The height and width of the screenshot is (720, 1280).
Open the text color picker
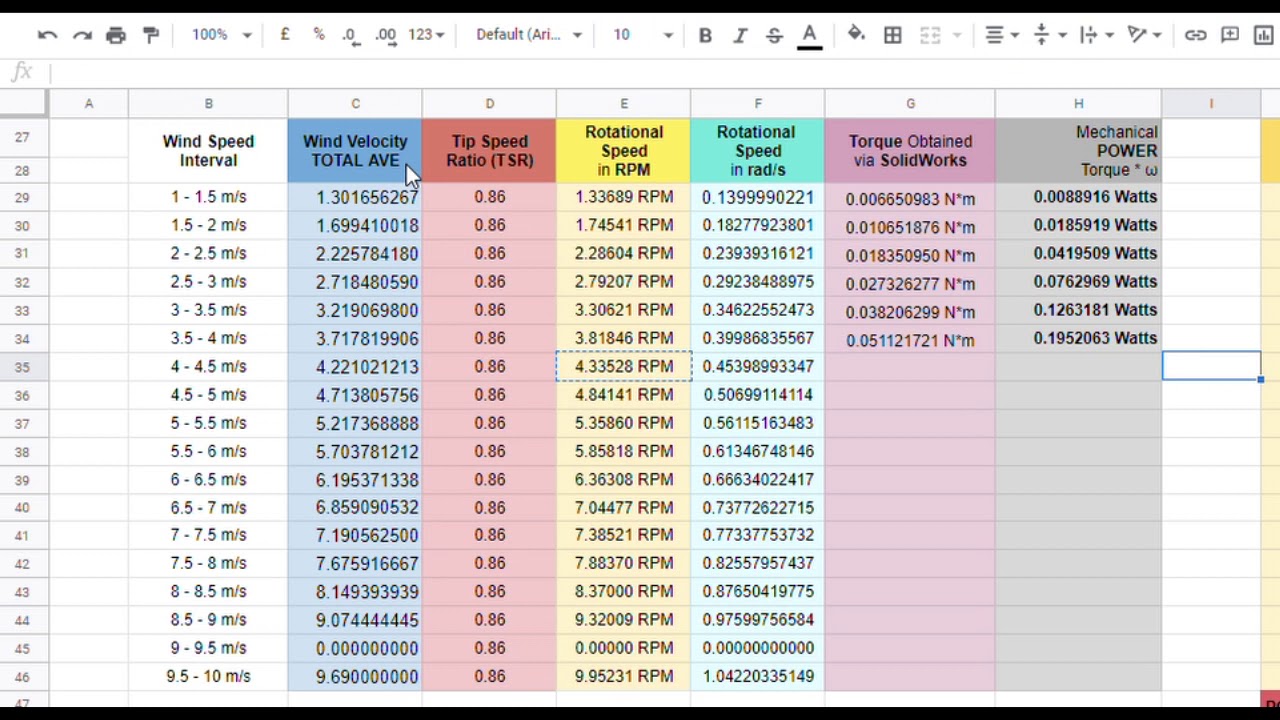click(810, 35)
